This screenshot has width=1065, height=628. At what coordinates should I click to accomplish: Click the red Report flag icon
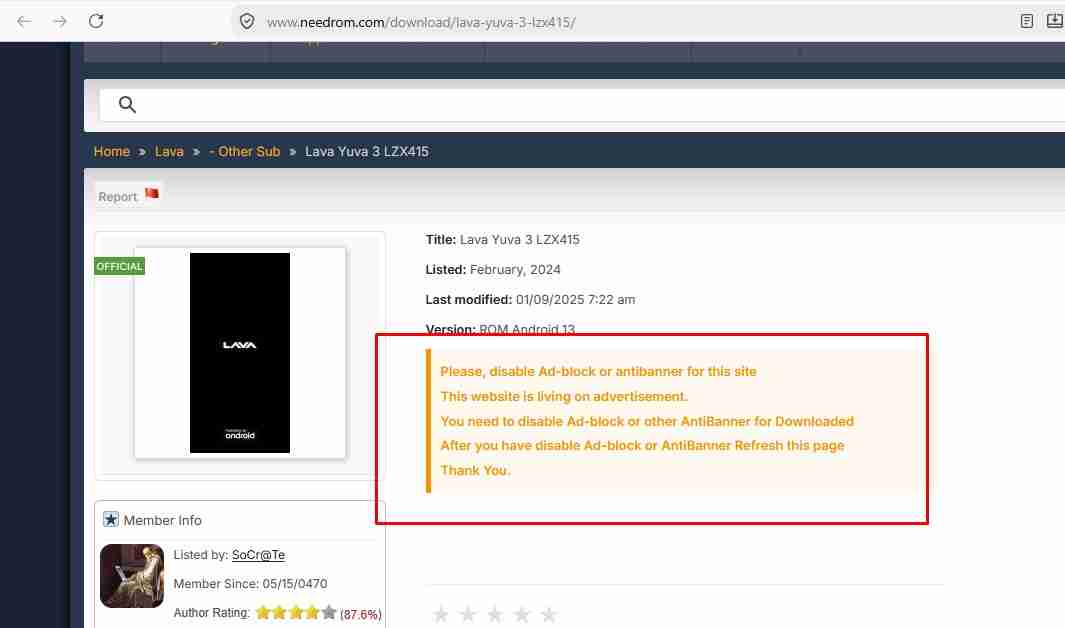click(152, 193)
